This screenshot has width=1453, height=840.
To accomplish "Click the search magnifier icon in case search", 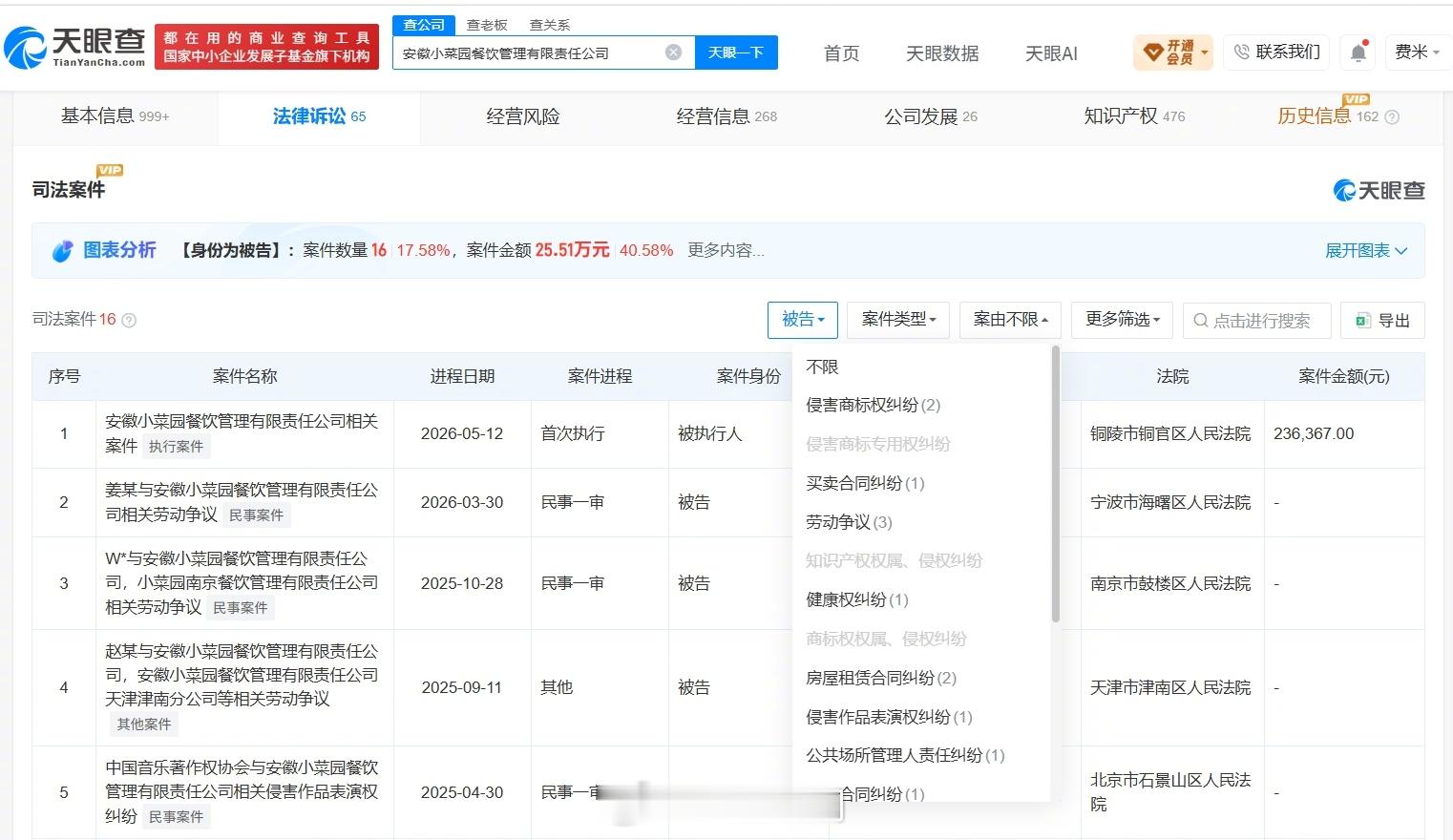I will click(1201, 321).
